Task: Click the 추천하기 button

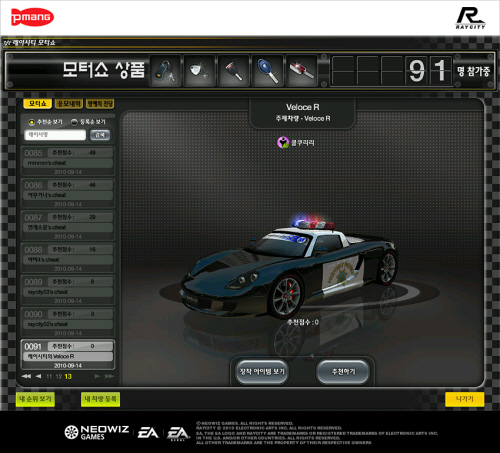Action: pos(343,372)
